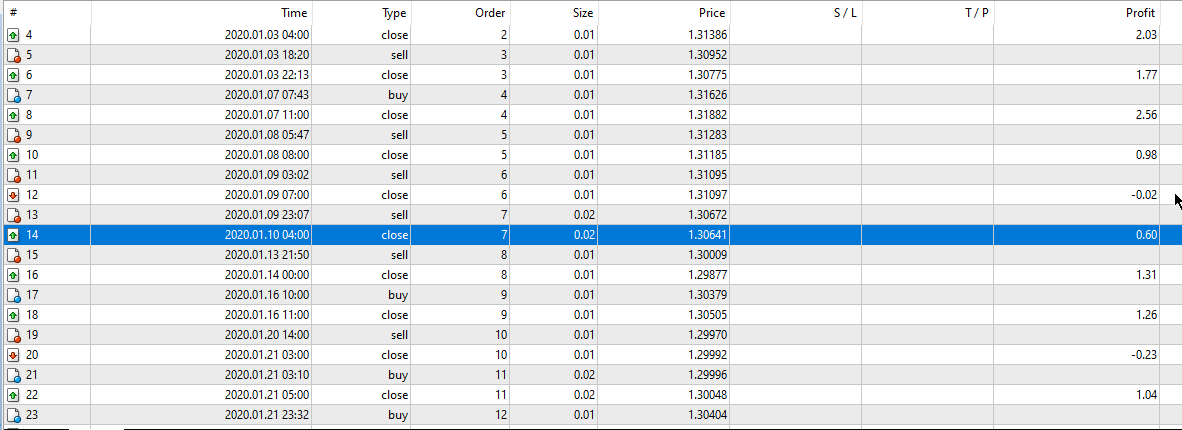The image size is (1182, 430).
Task: Sort by the Price column header
Action: click(663, 13)
